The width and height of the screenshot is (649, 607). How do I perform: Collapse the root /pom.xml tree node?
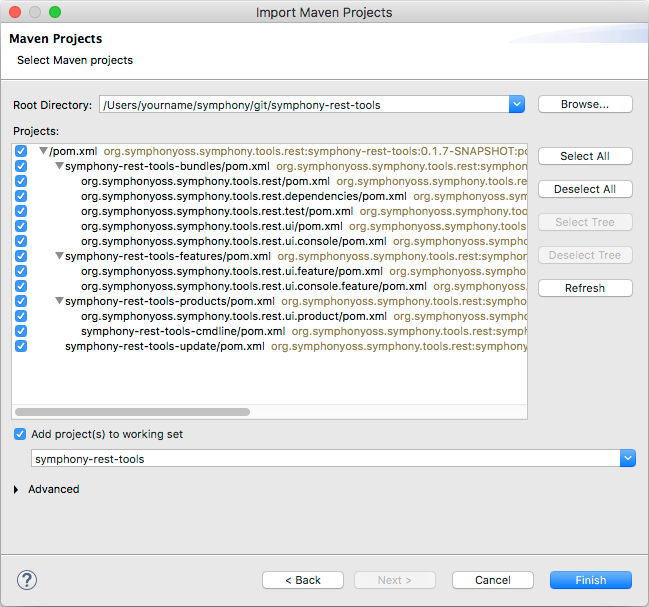[43, 151]
